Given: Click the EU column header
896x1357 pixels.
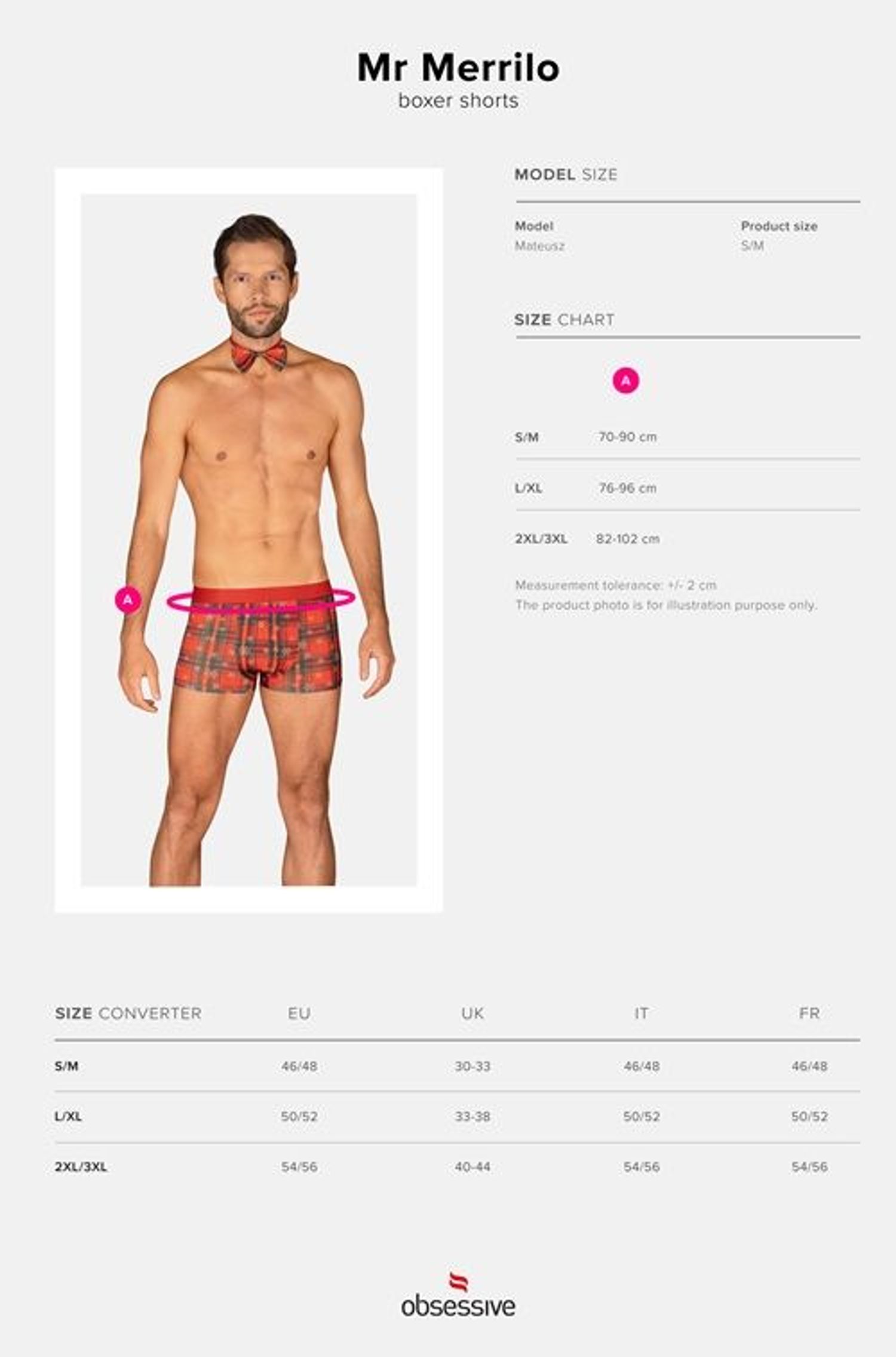Looking at the screenshot, I should (x=299, y=1013).
